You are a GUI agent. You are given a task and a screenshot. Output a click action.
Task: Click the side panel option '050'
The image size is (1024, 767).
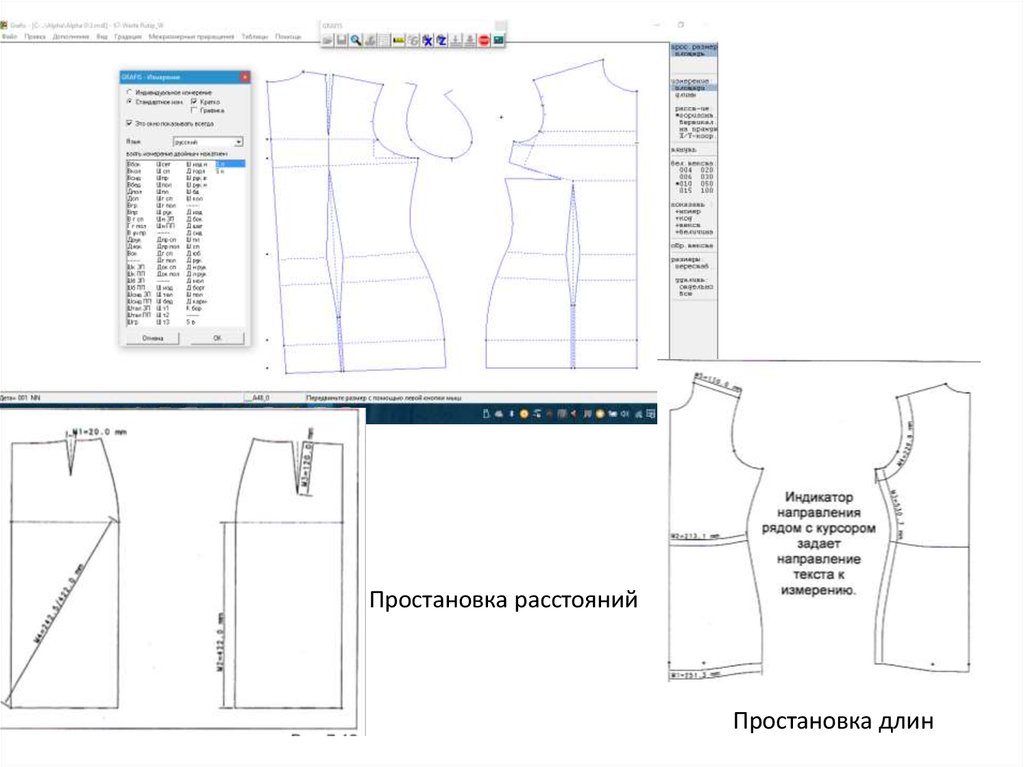point(707,184)
